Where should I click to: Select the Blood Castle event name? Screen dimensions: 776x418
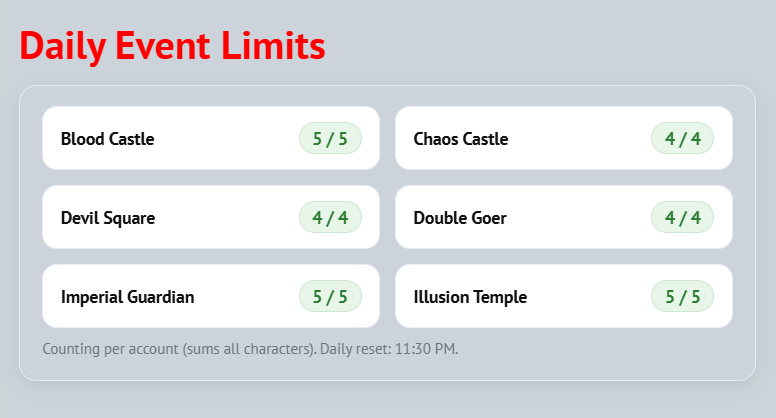tap(107, 139)
